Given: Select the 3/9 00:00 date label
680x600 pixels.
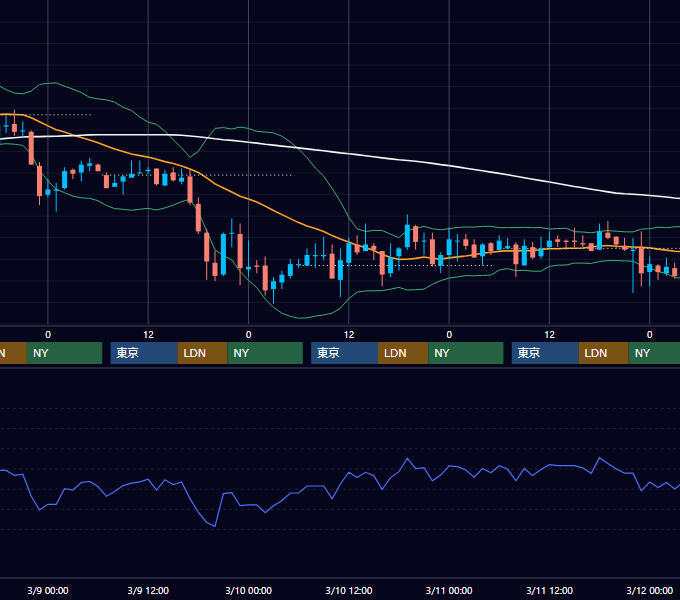Looking at the screenshot, I should 48,590.
